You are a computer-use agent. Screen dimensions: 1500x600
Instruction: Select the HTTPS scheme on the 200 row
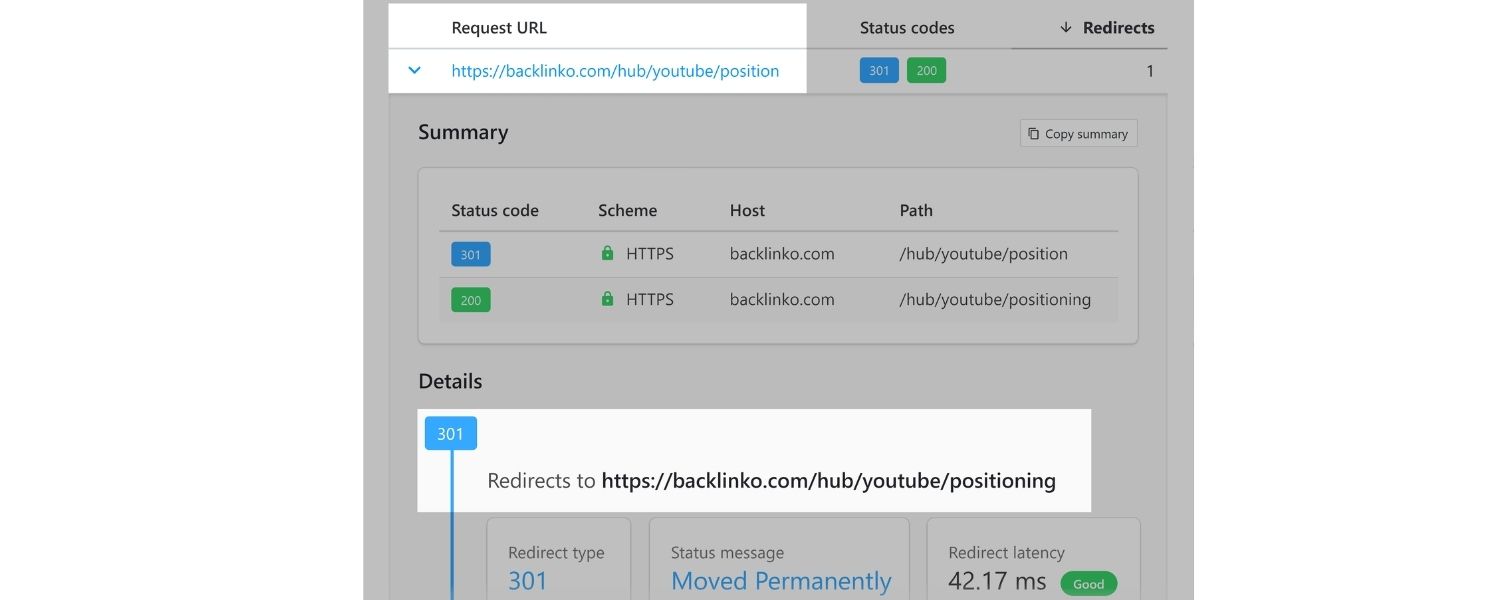click(x=648, y=299)
